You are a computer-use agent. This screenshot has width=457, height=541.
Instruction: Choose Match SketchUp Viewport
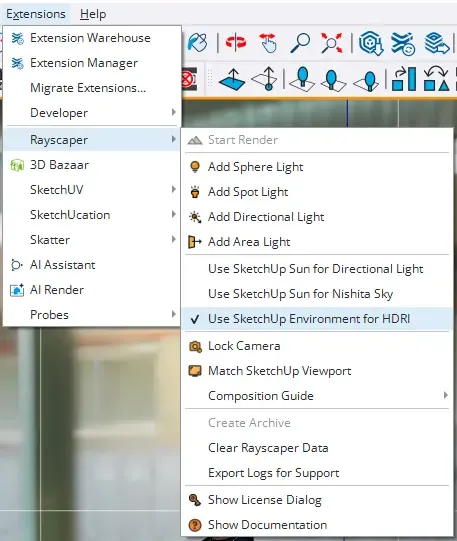click(317, 371)
